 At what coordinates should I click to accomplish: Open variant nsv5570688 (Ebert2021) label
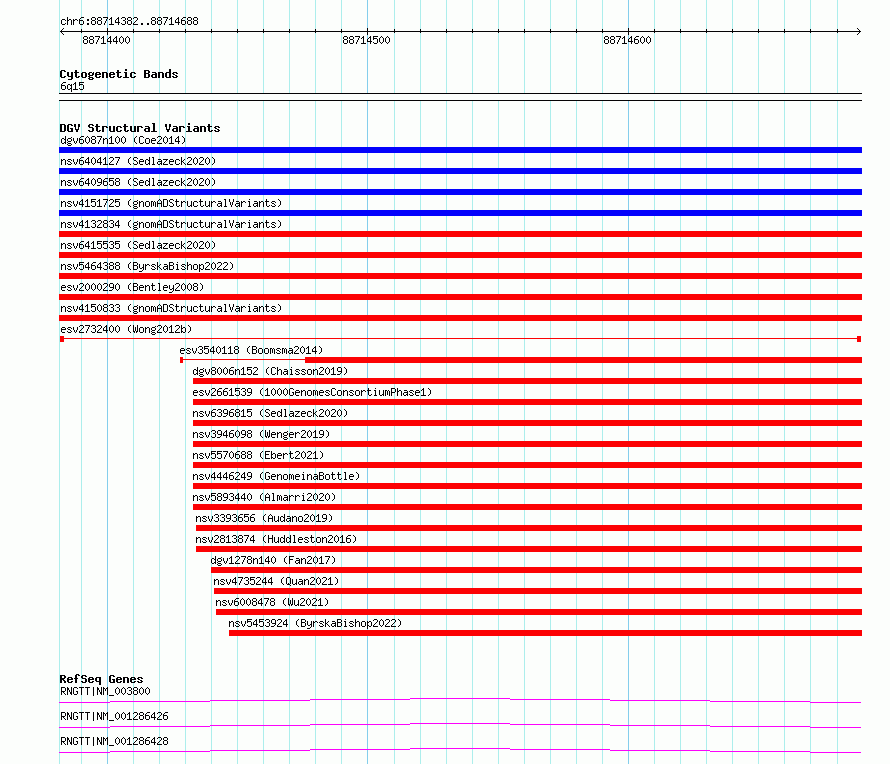pyautogui.click(x=258, y=455)
